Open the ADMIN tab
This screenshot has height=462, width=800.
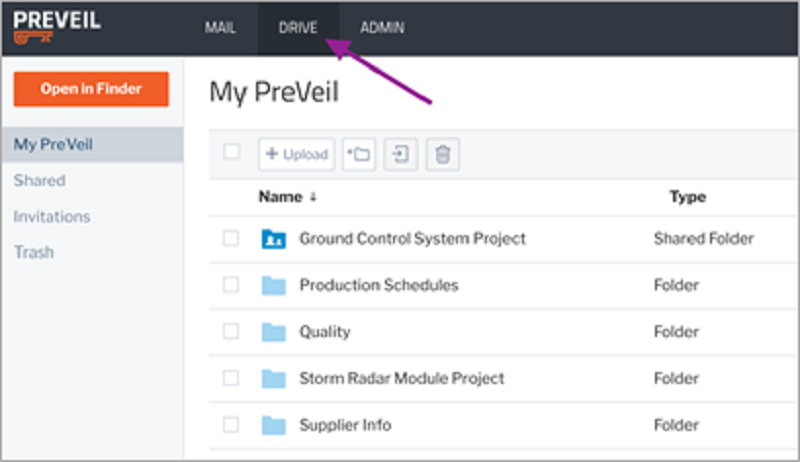(x=382, y=28)
